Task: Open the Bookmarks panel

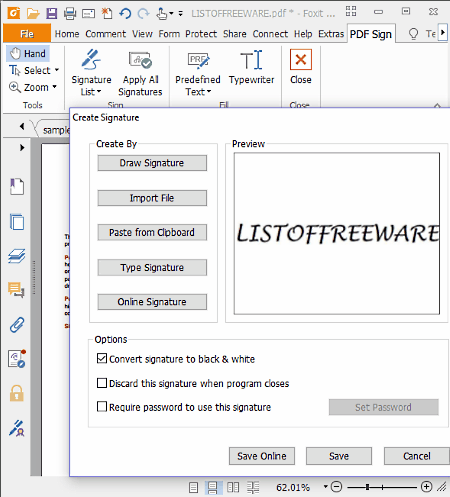Action: [x=17, y=187]
